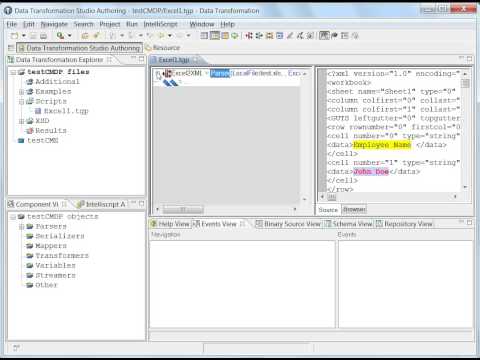Click the Excel2XML parser name in the script

(x=186, y=73)
